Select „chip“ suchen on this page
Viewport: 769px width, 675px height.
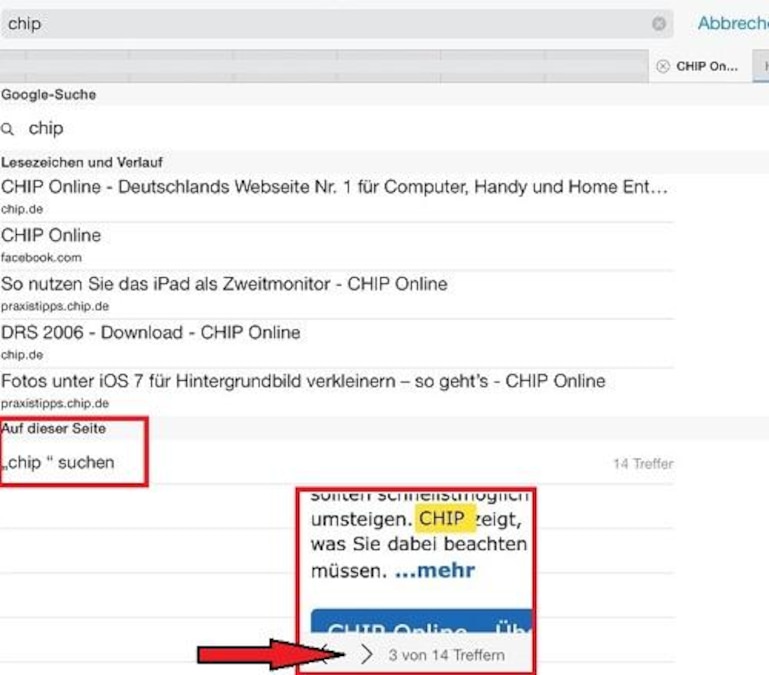(59, 463)
